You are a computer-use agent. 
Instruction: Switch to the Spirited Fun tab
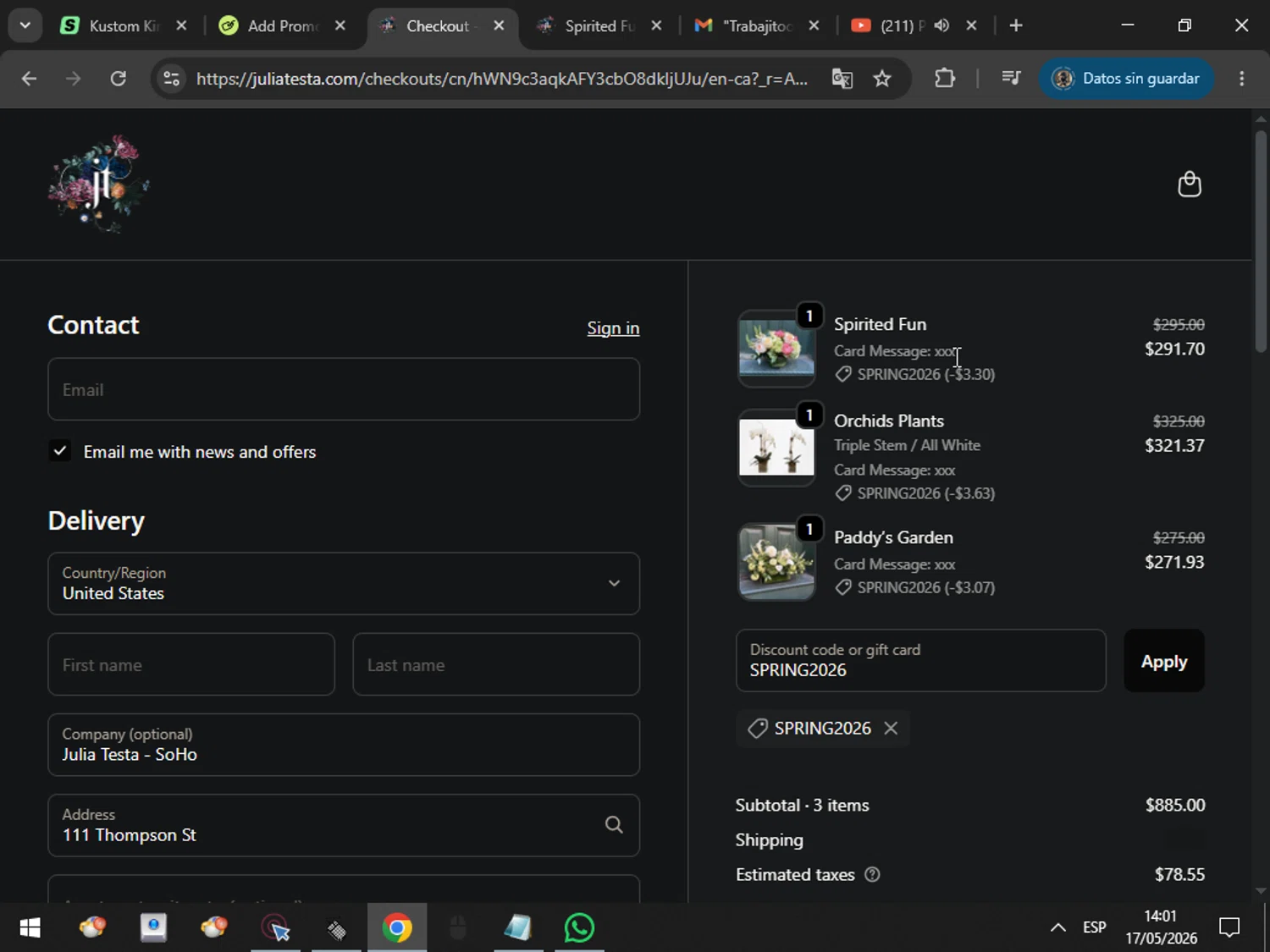599,25
